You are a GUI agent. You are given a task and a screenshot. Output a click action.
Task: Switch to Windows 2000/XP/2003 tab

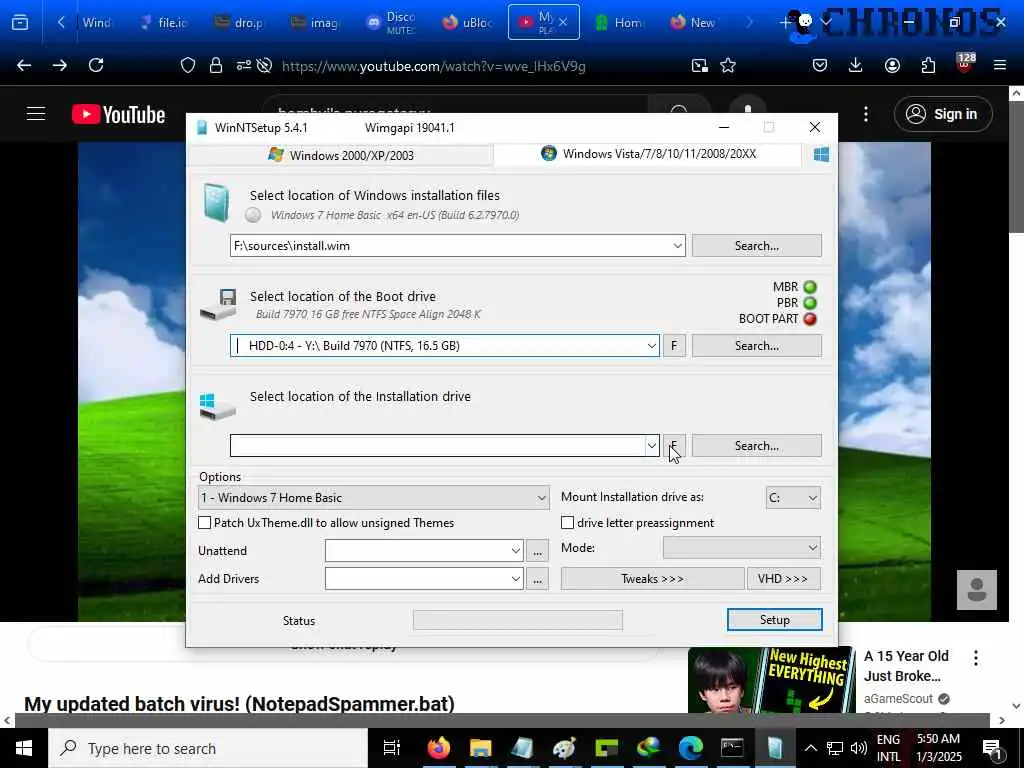pos(340,155)
